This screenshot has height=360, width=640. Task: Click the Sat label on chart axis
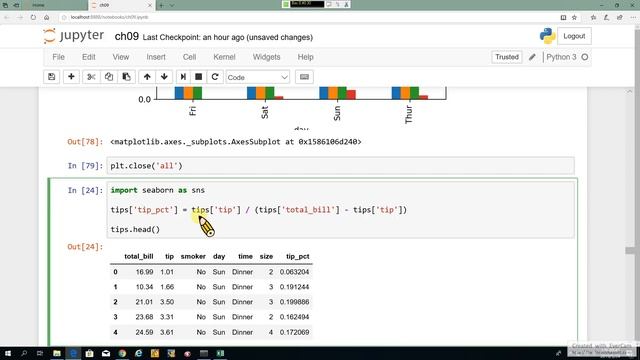click(x=264, y=112)
